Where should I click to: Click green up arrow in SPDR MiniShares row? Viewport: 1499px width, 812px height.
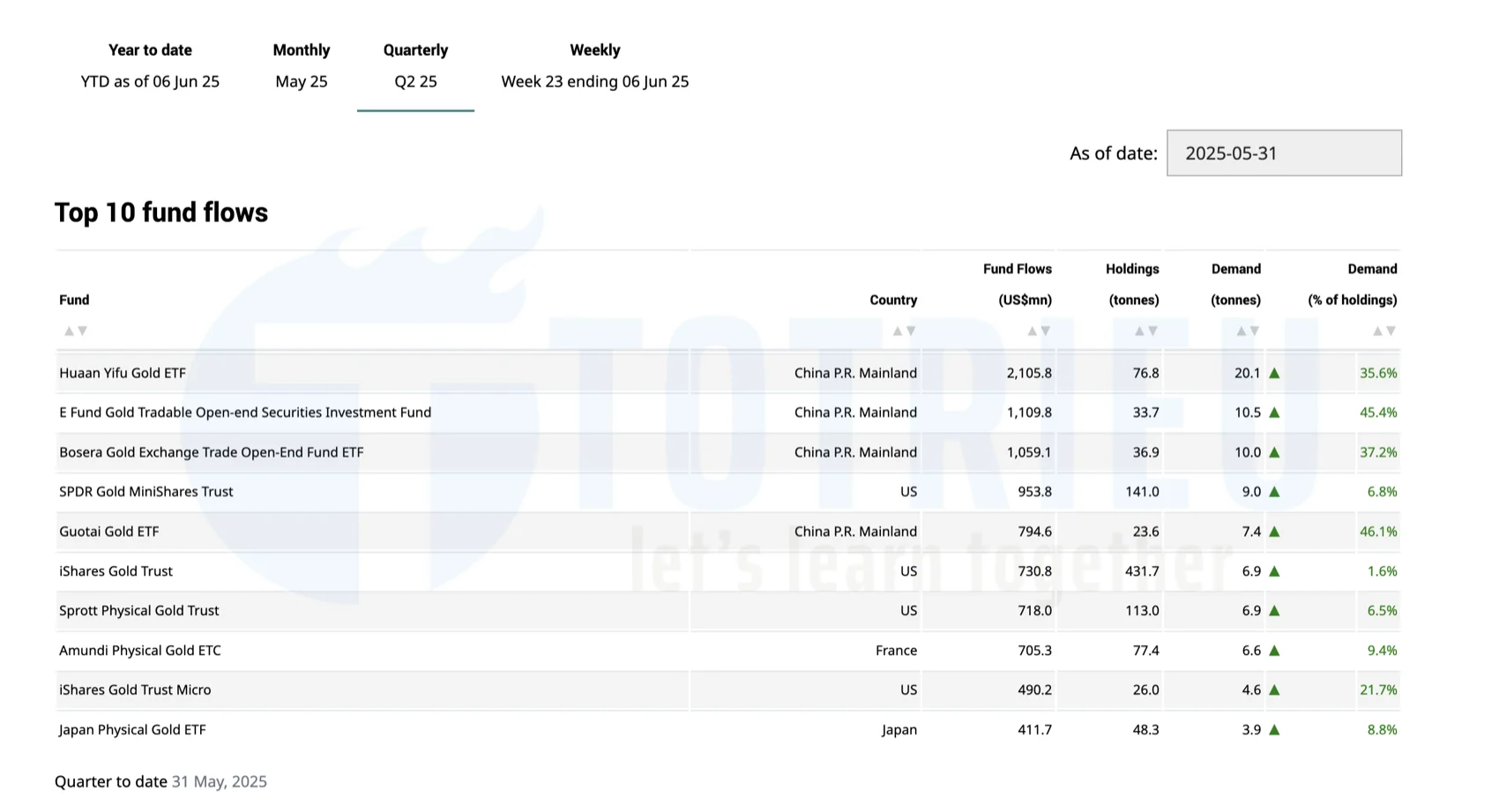tap(1274, 492)
